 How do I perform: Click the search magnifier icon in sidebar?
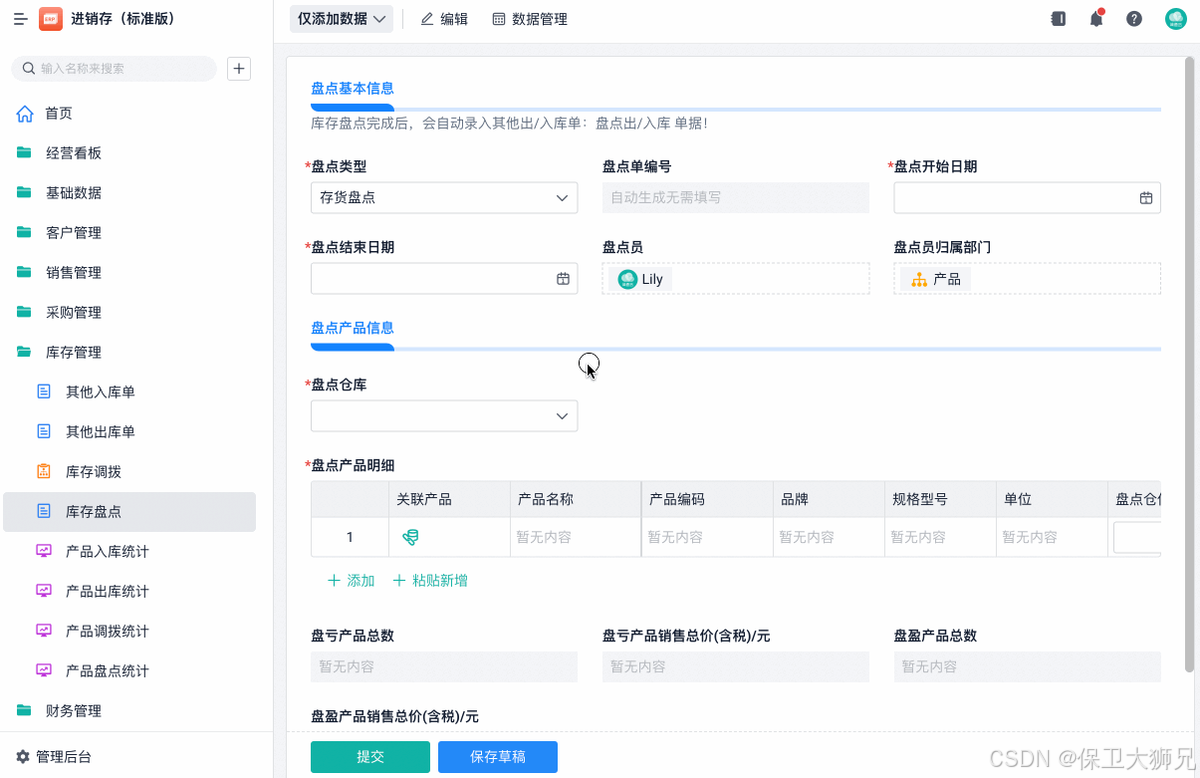pos(28,69)
